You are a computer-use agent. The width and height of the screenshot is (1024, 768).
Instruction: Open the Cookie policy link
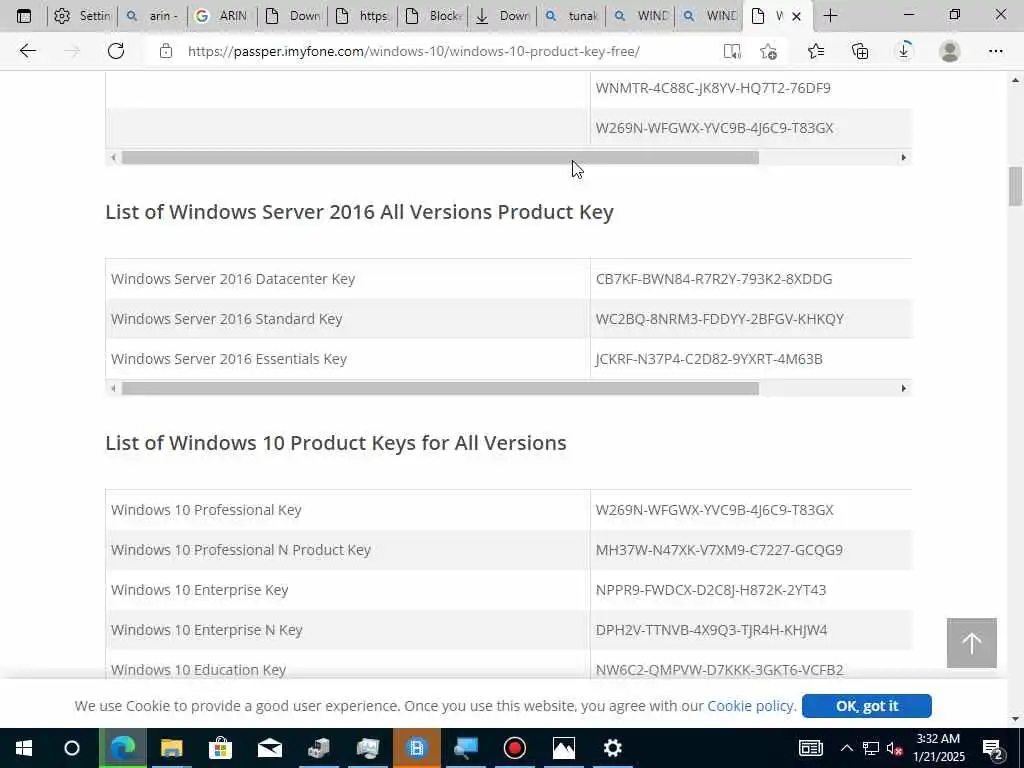(750, 706)
